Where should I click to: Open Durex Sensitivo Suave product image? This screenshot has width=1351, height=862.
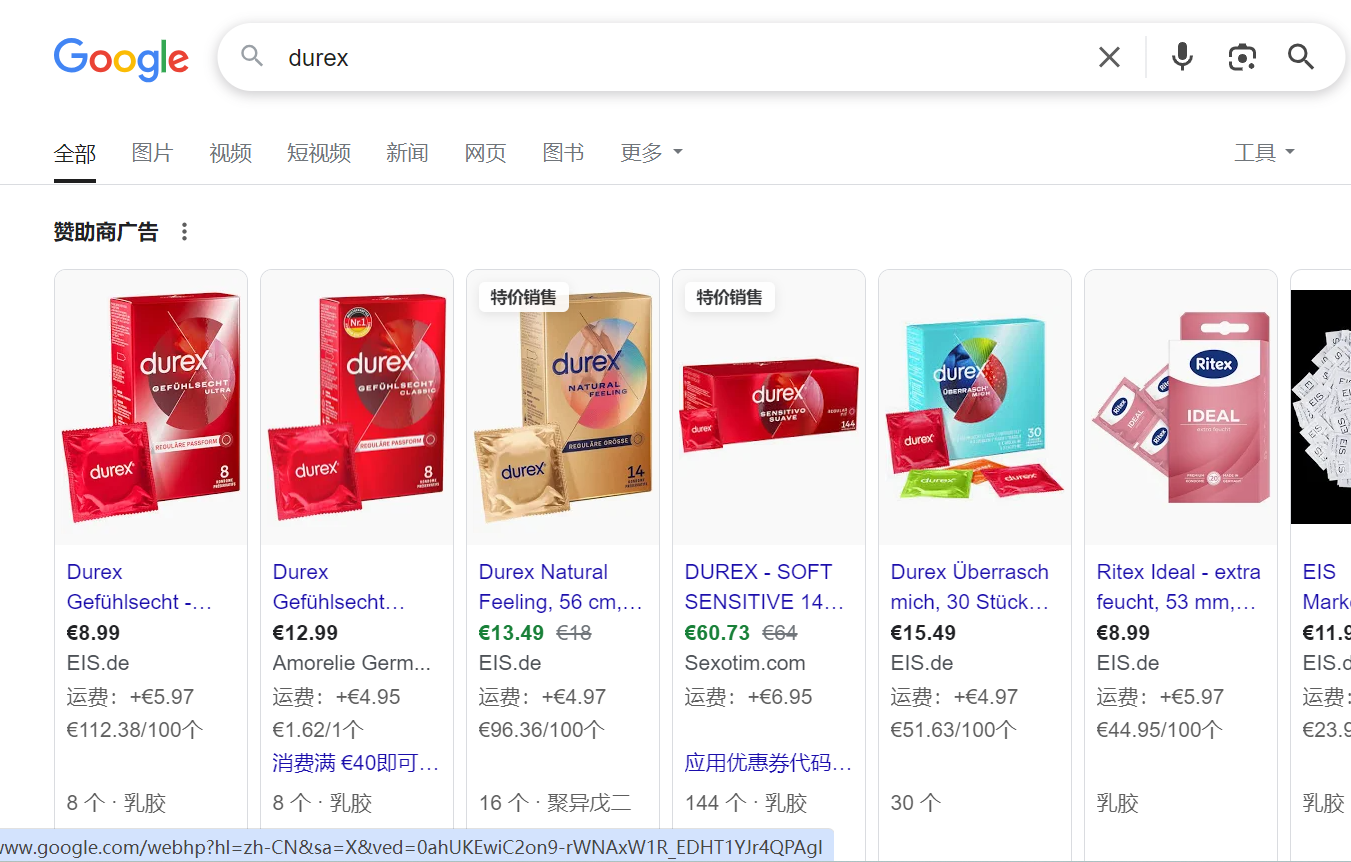769,408
